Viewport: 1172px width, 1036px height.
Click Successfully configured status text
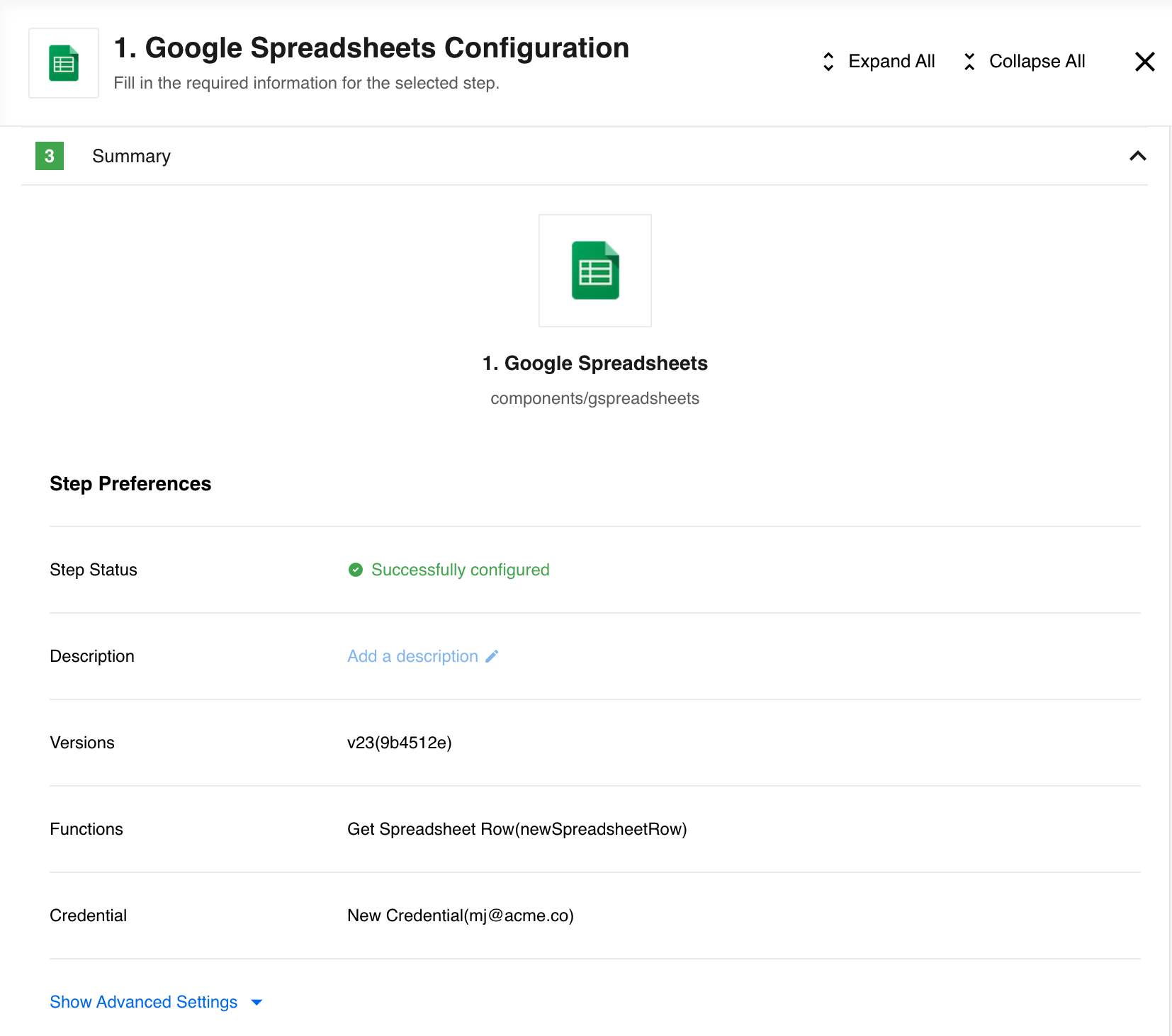460,570
